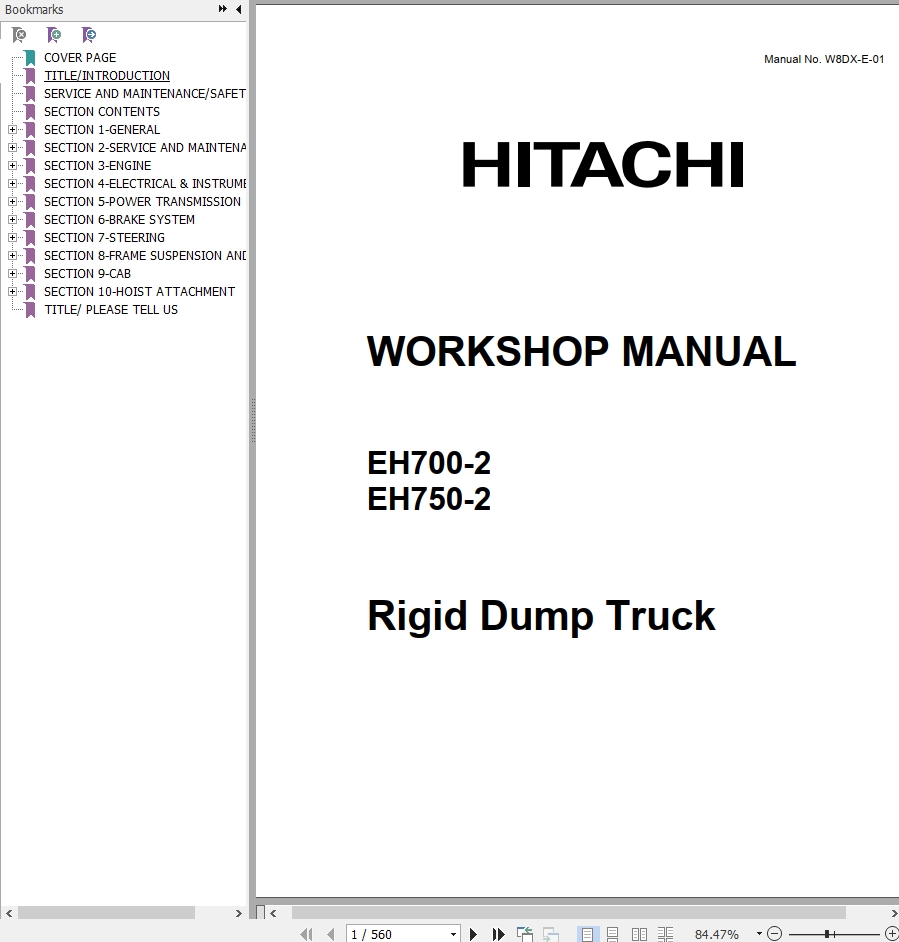Open the zoom percentage dropdown
899x942 pixels.
759,934
